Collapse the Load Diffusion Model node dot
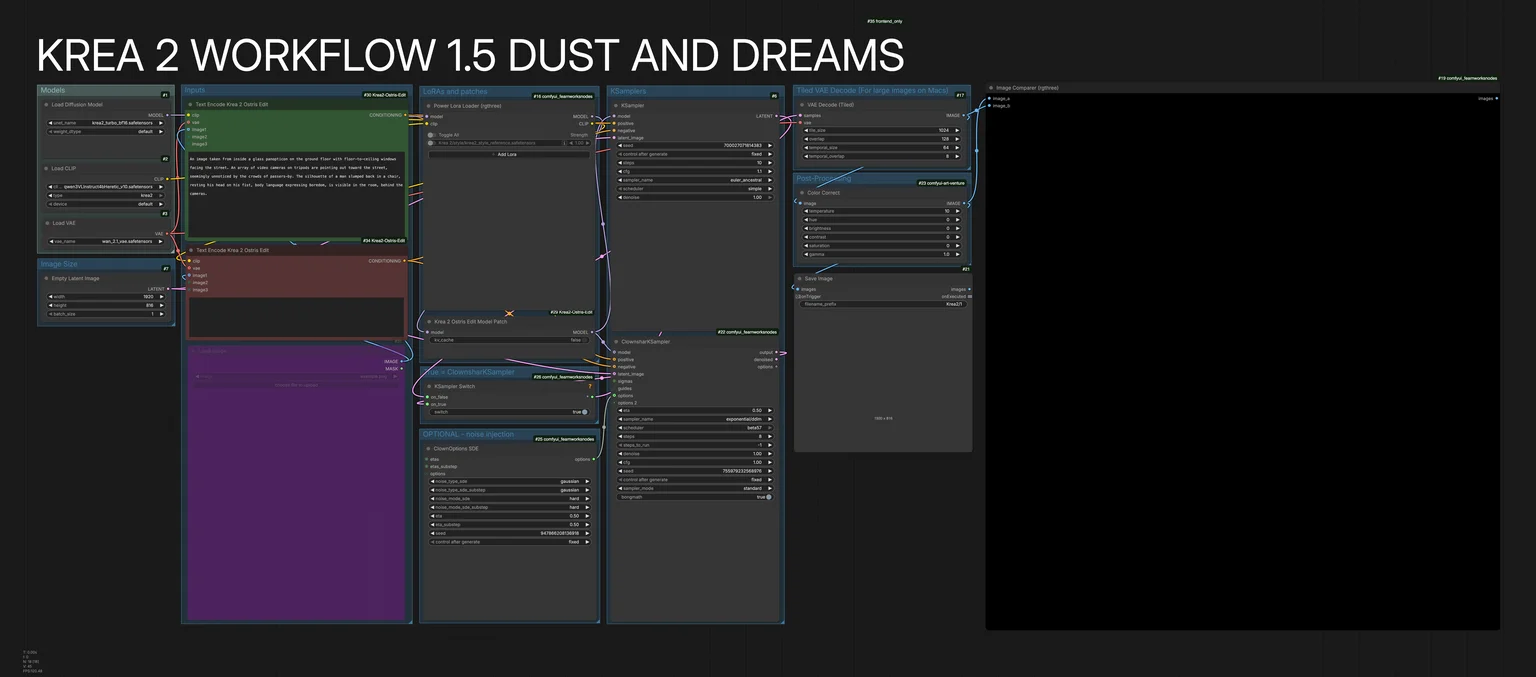Image resolution: width=1536 pixels, height=677 pixels. pyautogui.click(x=46, y=104)
